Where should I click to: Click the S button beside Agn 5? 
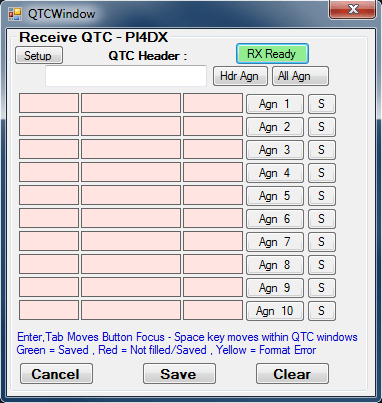click(x=322, y=196)
